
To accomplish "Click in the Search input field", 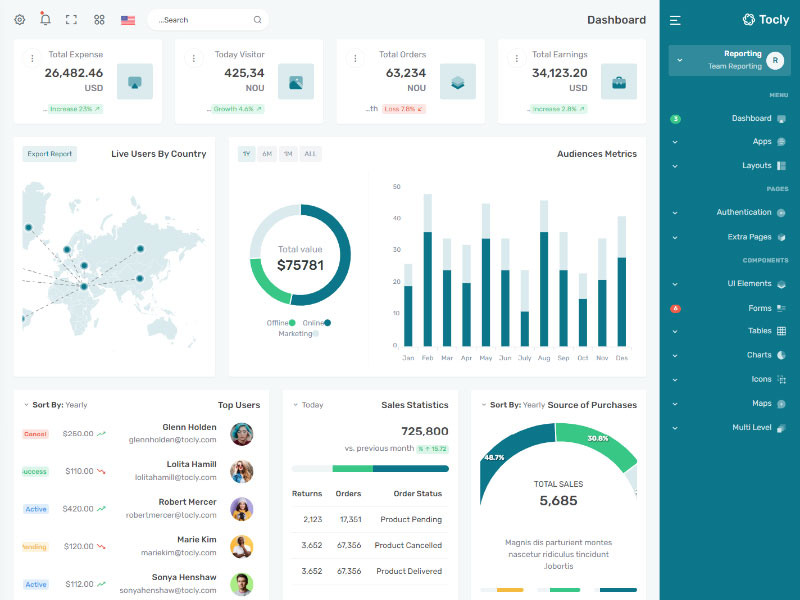I will click(203, 20).
